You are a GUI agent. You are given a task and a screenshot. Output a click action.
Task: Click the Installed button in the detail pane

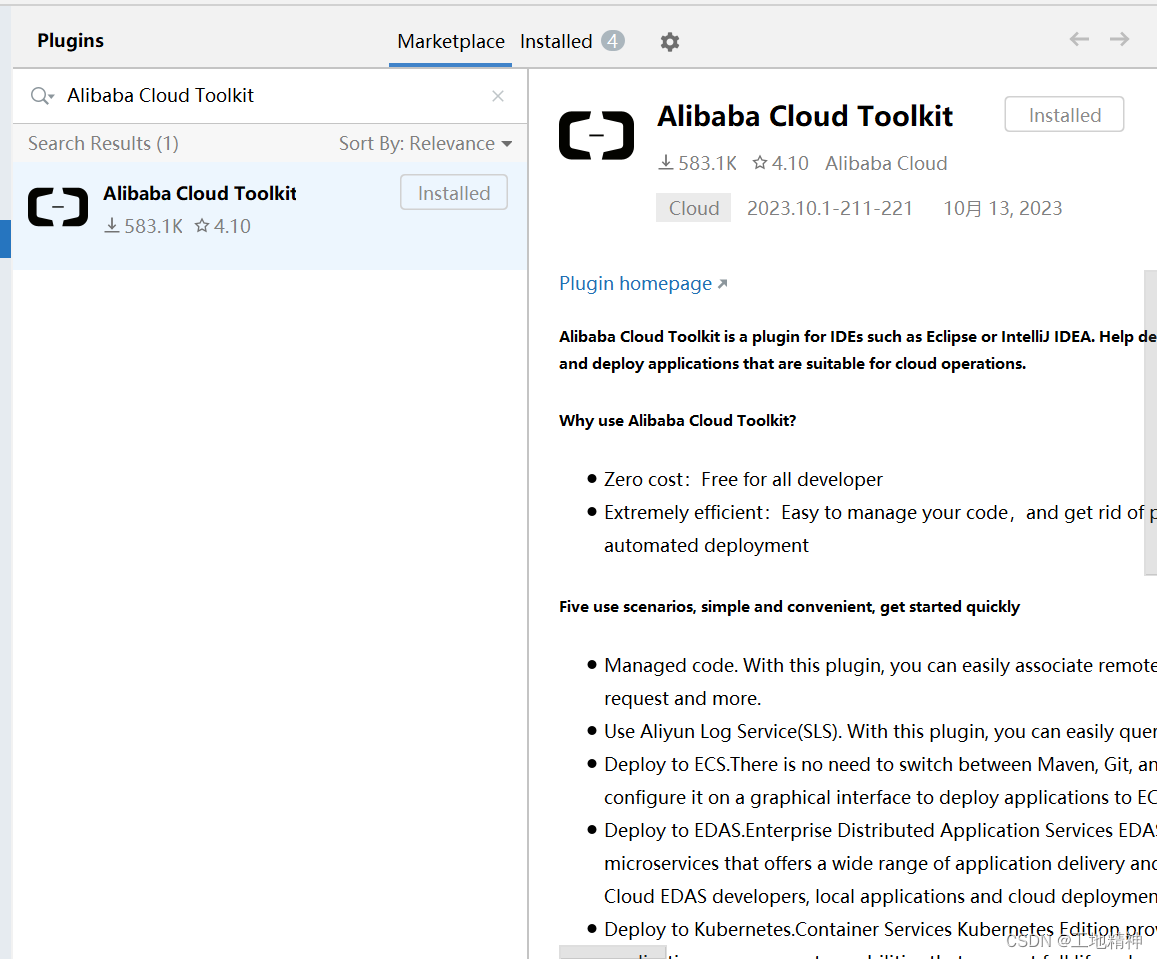(1063, 114)
